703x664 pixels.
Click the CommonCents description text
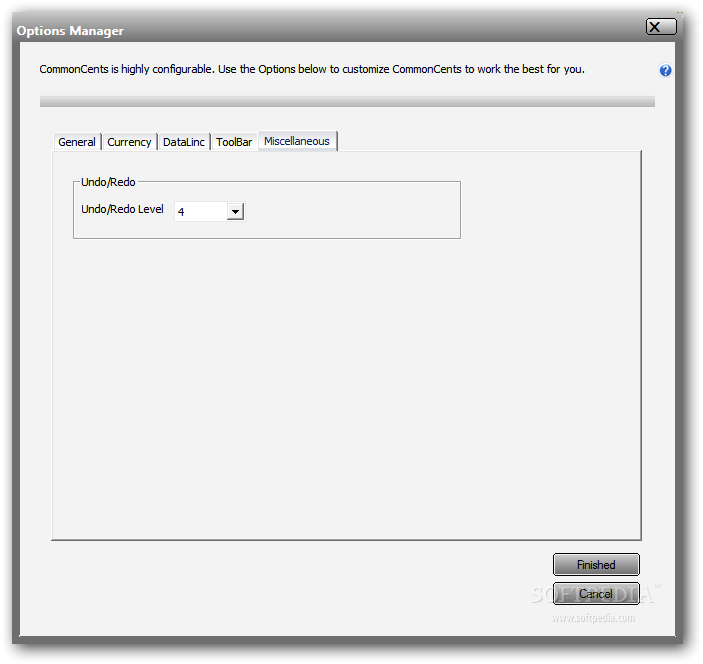coord(312,69)
